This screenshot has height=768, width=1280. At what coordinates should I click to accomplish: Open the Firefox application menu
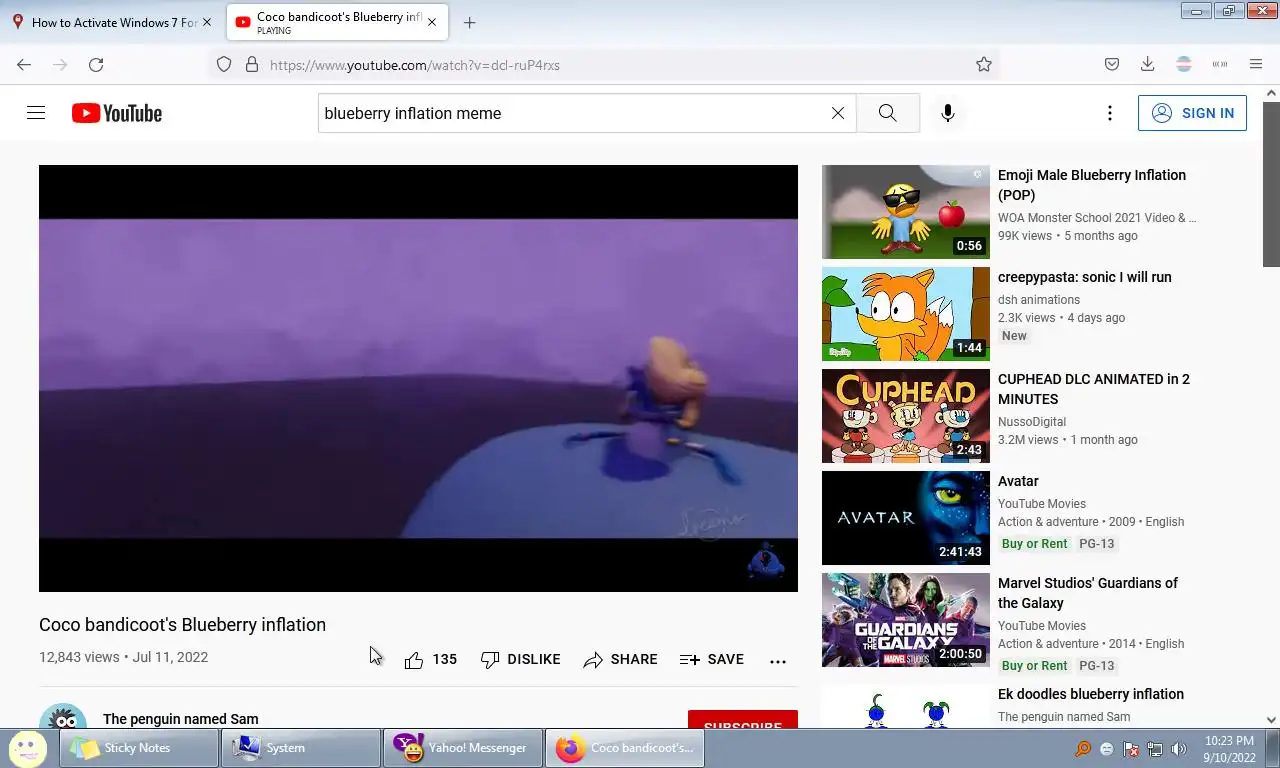click(1256, 64)
